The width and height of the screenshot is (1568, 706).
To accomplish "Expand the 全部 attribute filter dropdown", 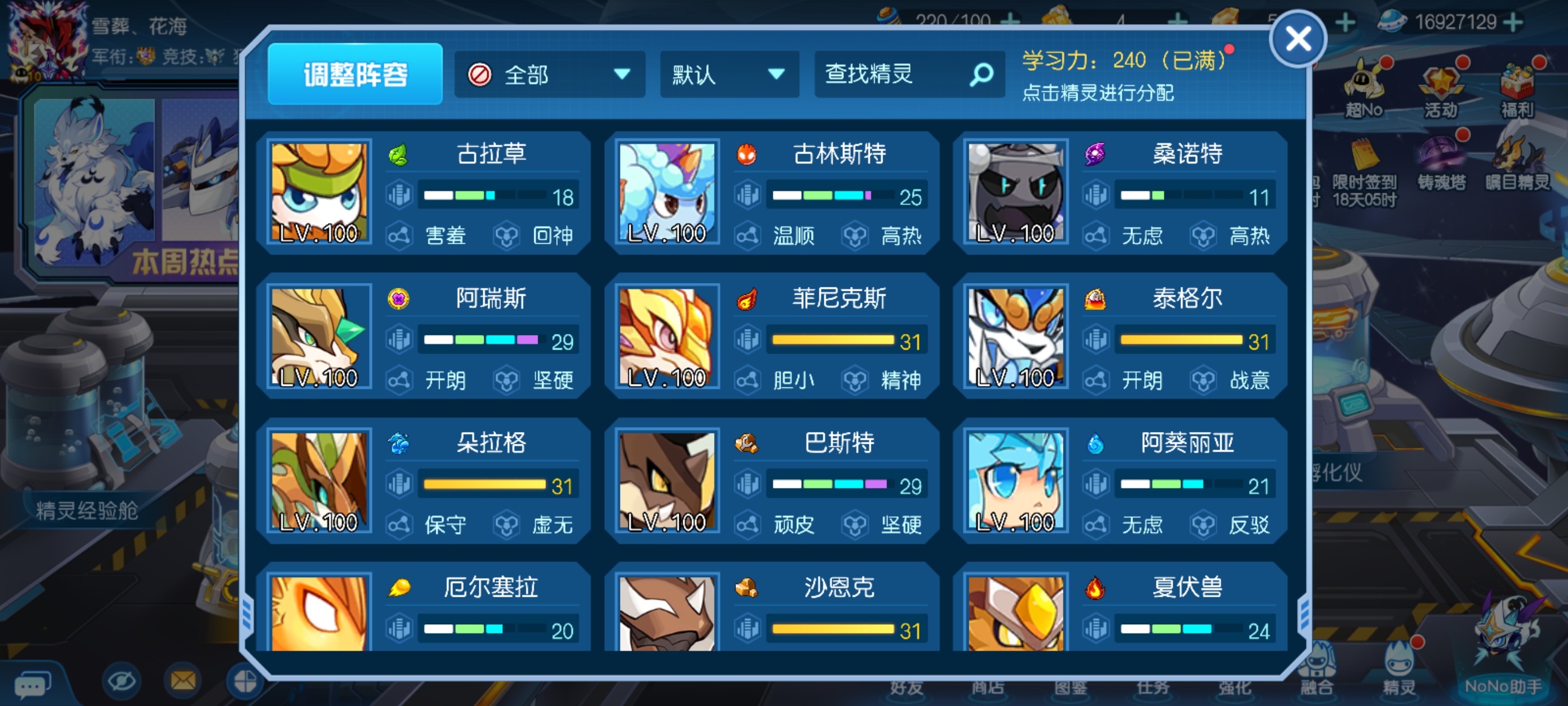I will tap(550, 75).
